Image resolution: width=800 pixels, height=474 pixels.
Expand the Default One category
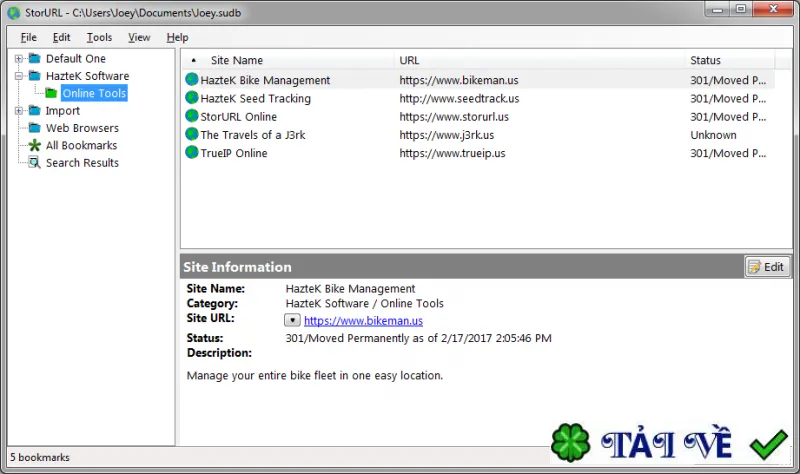point(19,59)
